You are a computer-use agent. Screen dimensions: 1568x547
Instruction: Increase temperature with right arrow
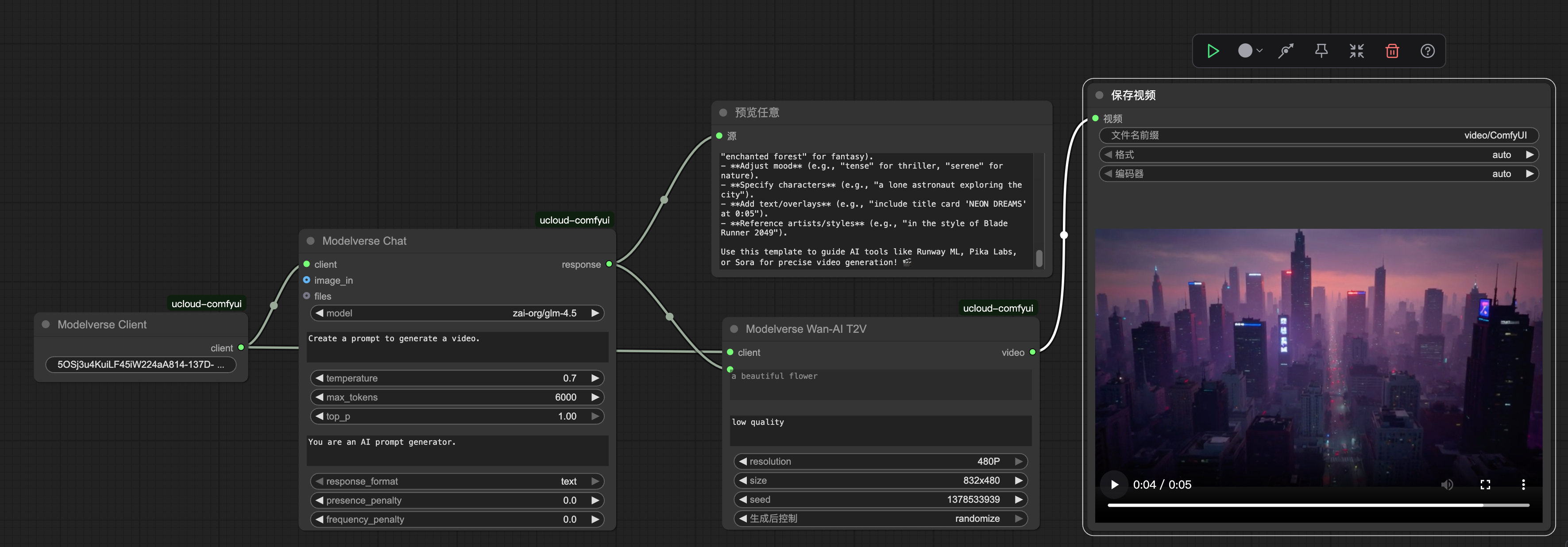pyautogui.click(x=595, y=378)
